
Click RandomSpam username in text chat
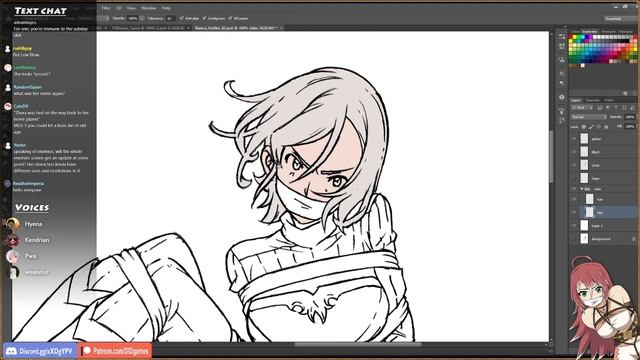27,87
